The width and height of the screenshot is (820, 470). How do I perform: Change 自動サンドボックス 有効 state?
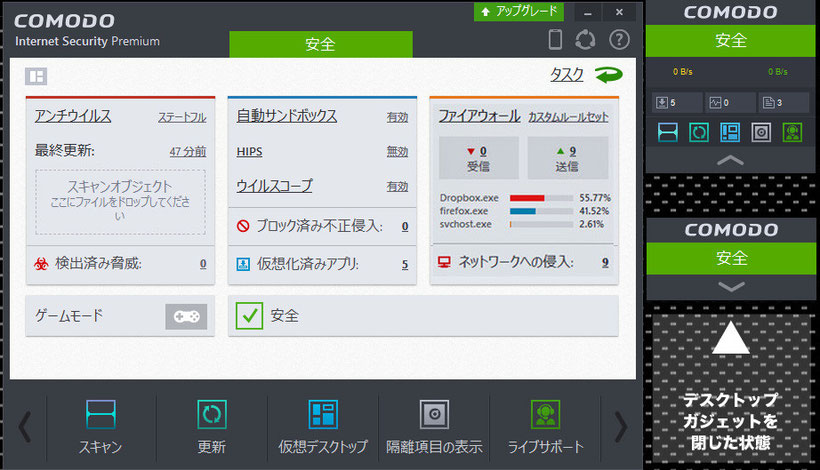pyautogui.click(x=397, y=118)
